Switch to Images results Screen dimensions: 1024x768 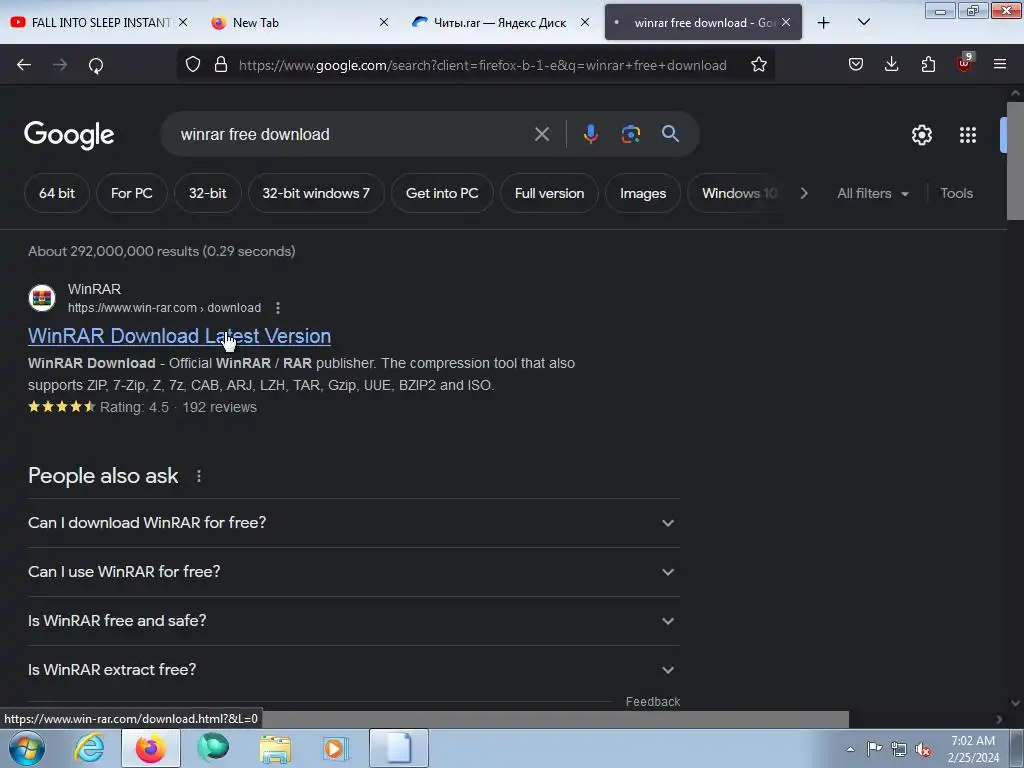point(643,193)
